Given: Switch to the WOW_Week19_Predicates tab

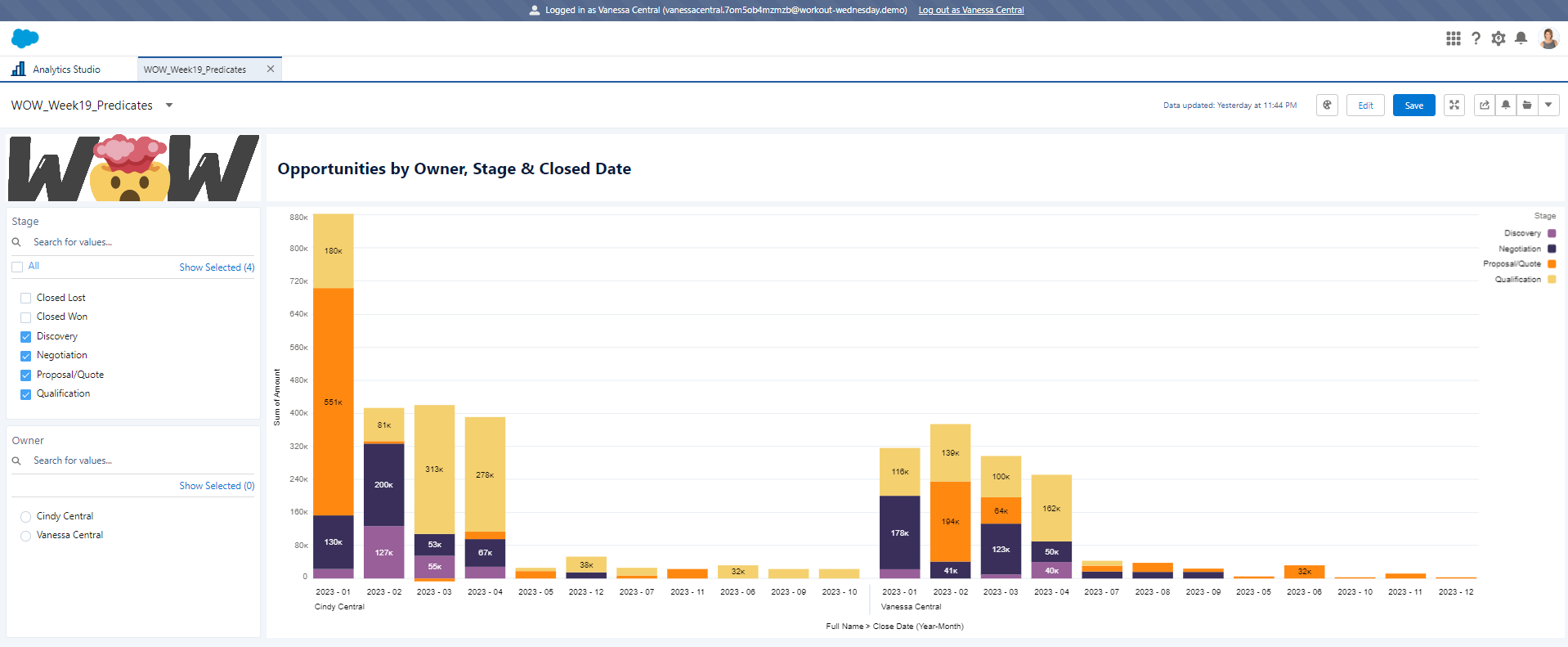Looking at the screenshot, I should 209,69.
